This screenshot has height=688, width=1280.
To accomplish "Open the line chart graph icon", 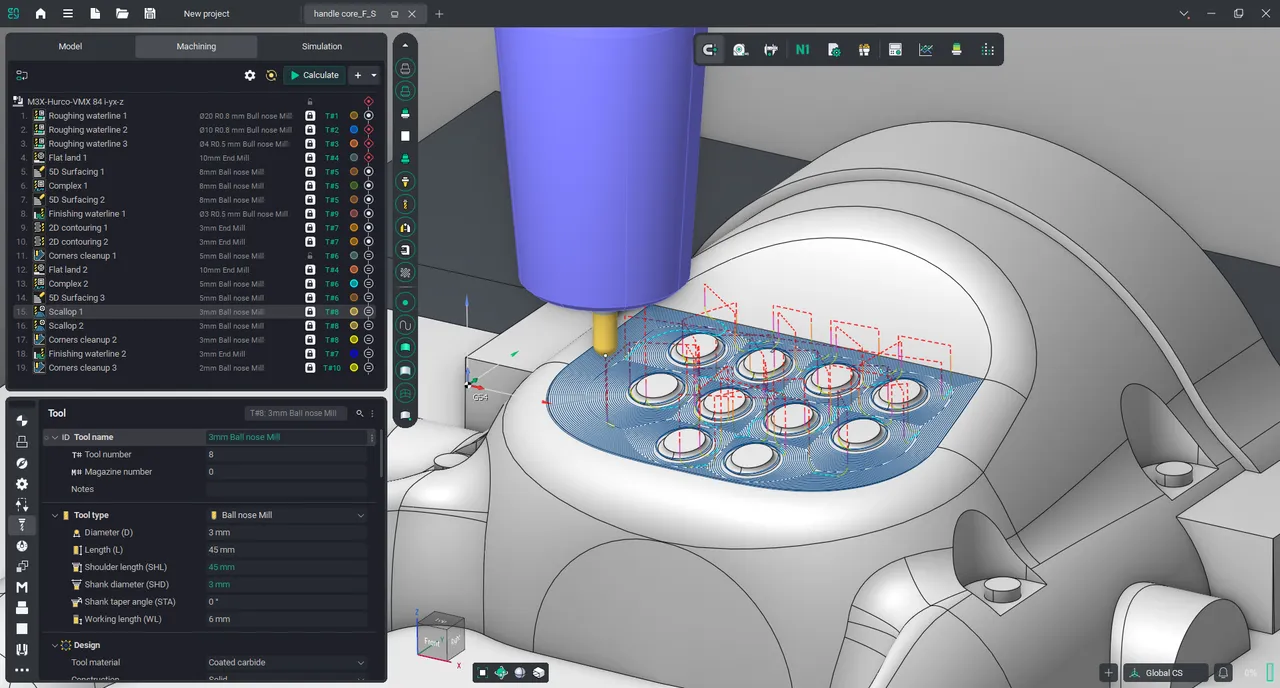I will click(926, 49).
